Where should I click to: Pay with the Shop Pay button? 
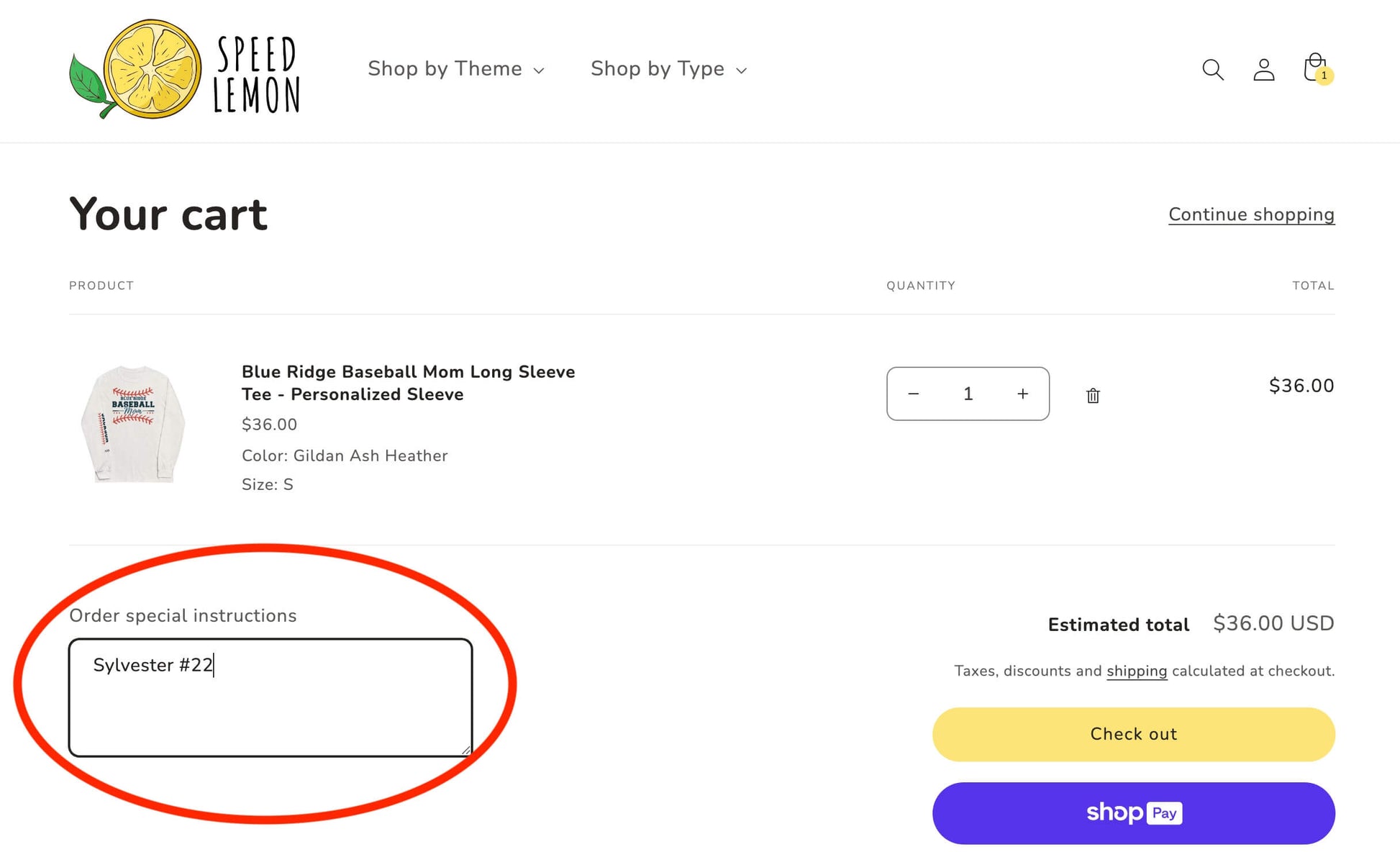[x=1133, y=812]
